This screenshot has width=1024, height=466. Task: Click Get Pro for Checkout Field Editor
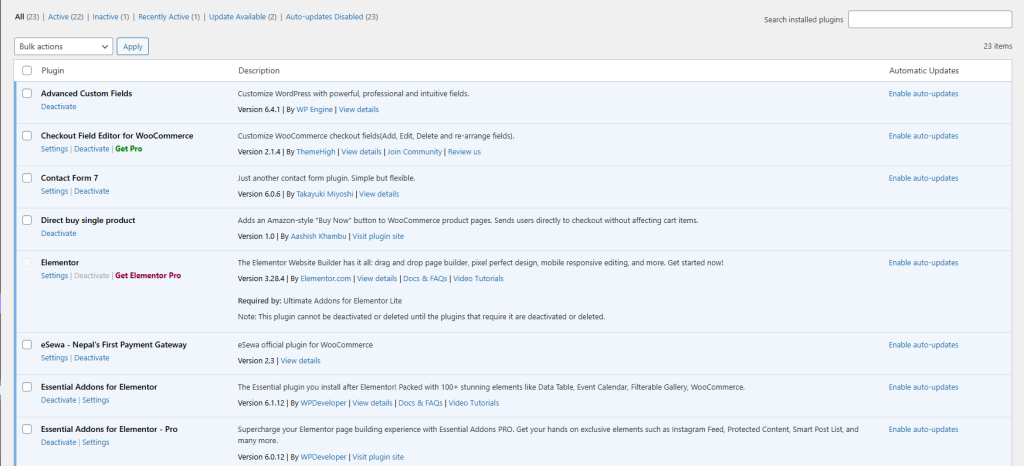pos(128,149)
